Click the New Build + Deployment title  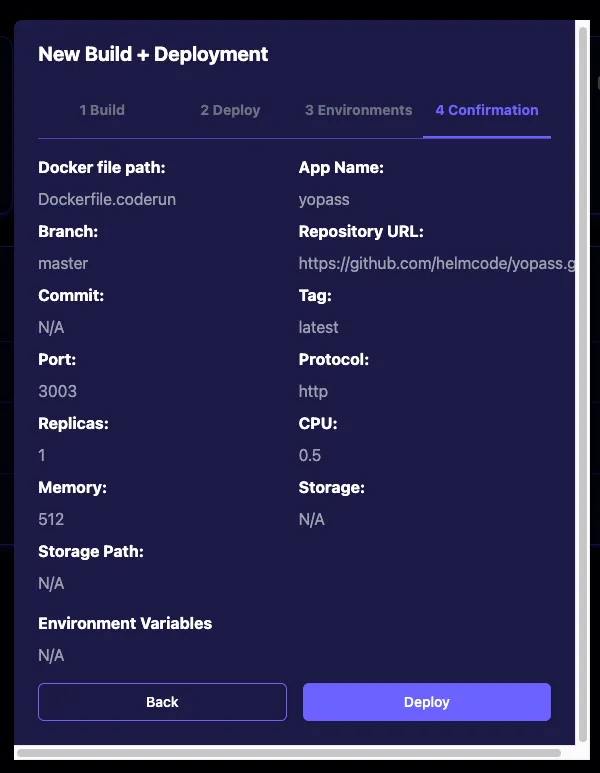pos(153,54)
